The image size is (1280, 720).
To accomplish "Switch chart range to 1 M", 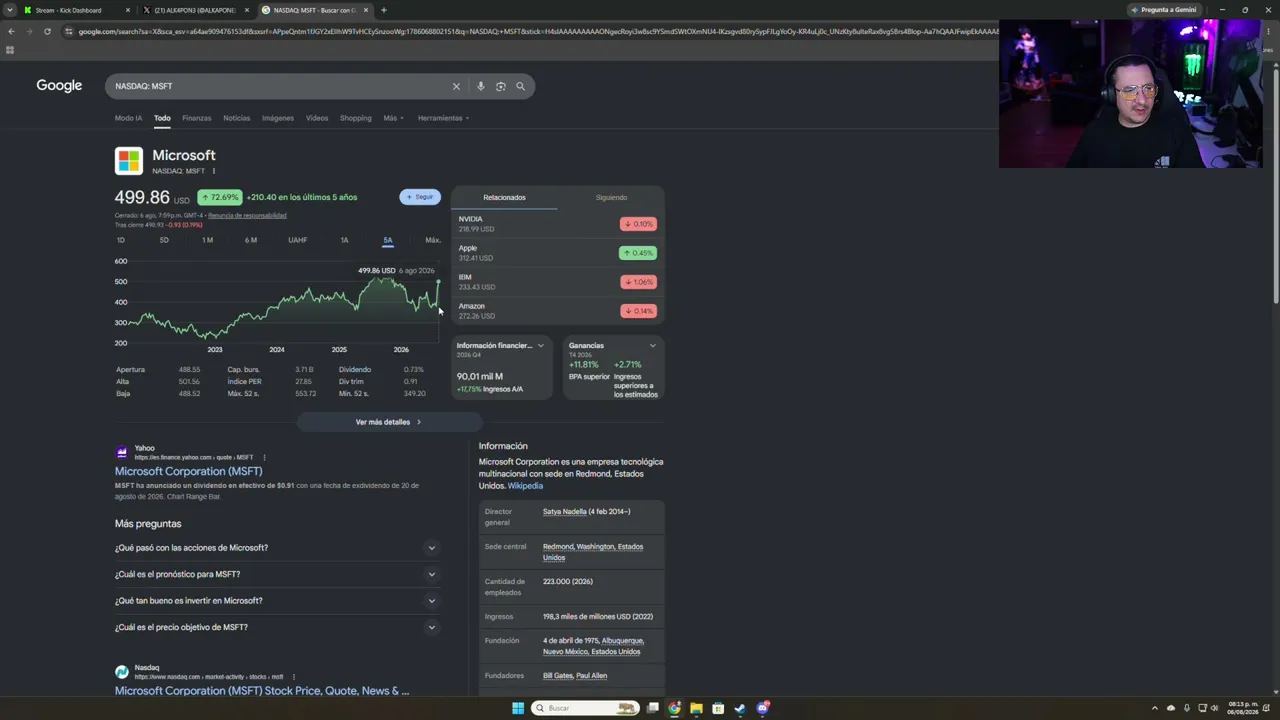I will pos(207,240).
